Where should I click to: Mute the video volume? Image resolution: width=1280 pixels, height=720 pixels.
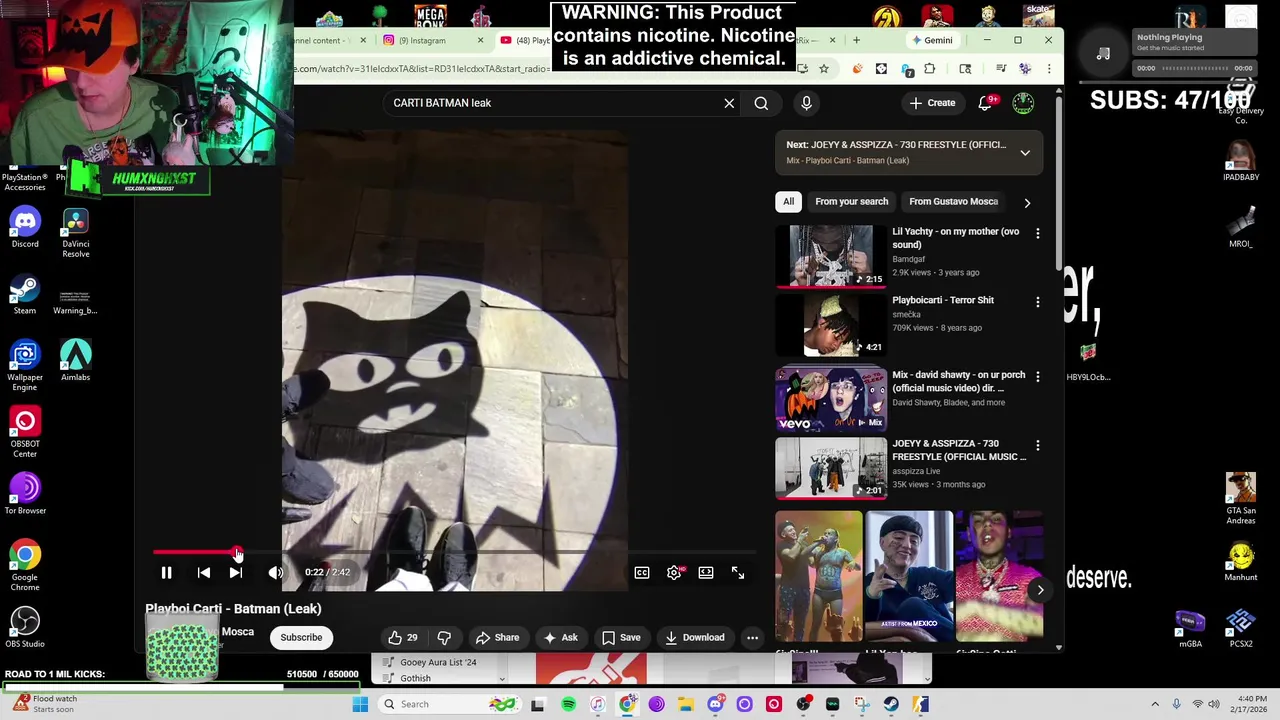275,572
